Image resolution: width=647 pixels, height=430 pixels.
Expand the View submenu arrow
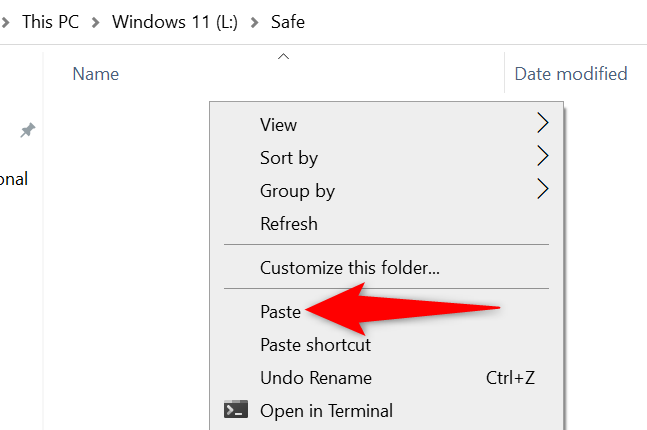[x=543, y=124]
